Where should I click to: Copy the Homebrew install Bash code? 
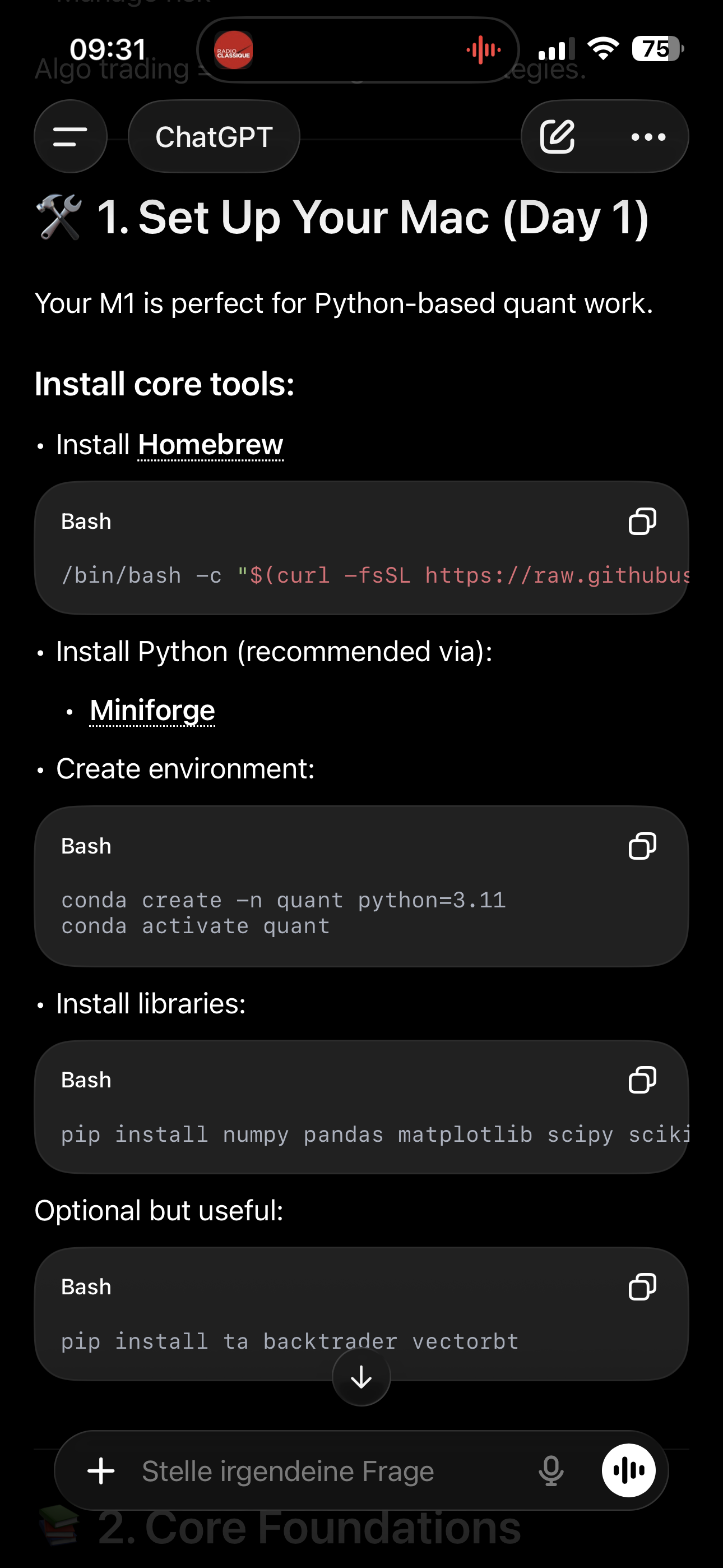(642, 522)
